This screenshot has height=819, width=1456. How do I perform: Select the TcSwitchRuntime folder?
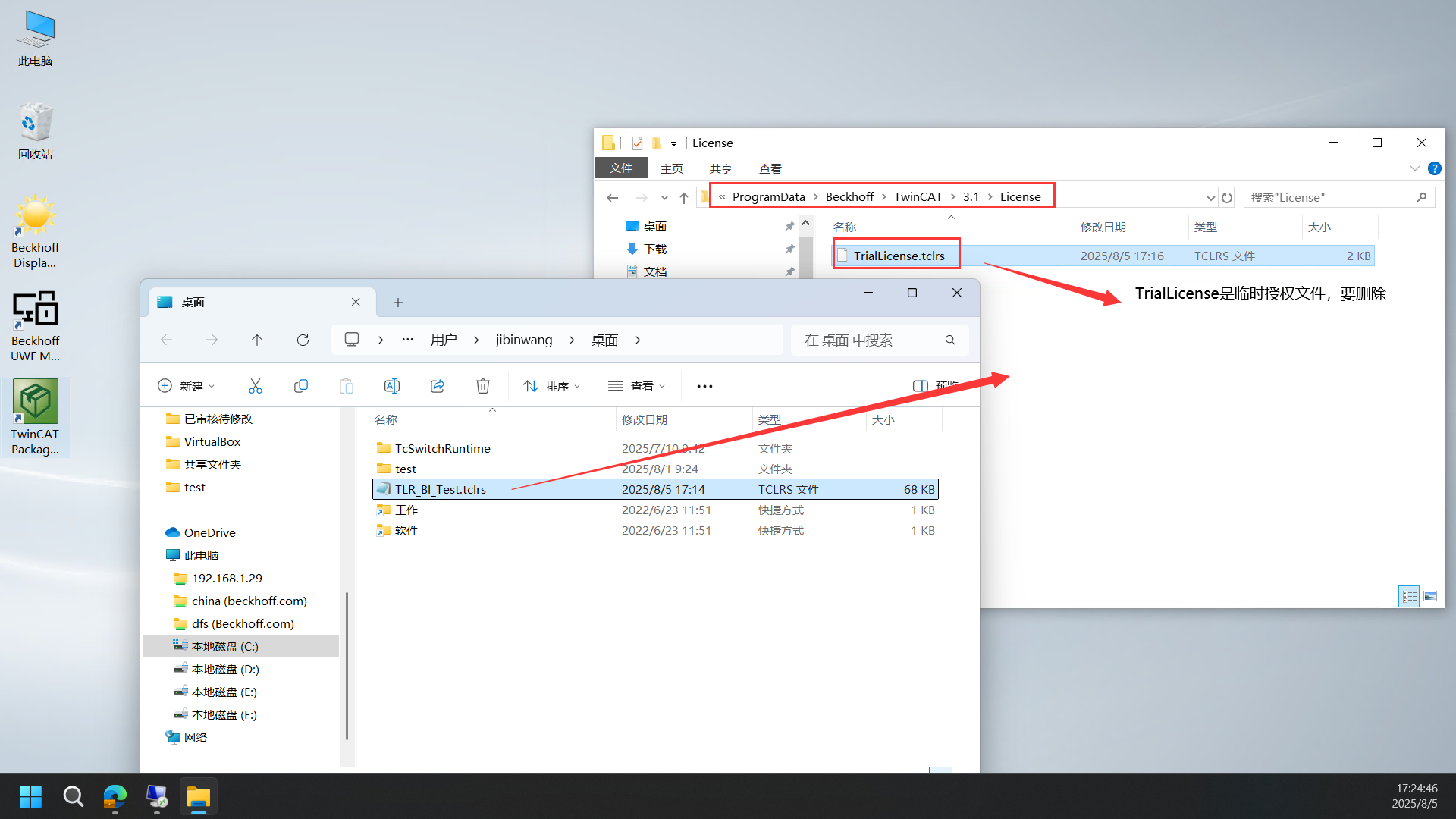tap(442, 448)
